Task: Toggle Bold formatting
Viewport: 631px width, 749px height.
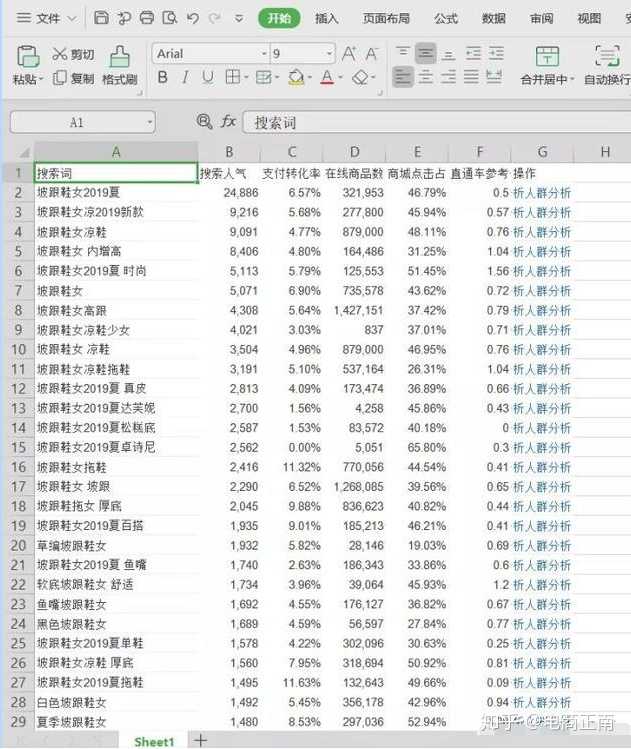Action: [x=162, y=78]
